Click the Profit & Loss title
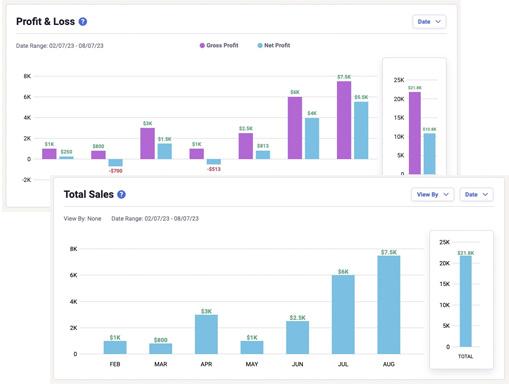Viewport: 509px width, 384px height. 45,22
